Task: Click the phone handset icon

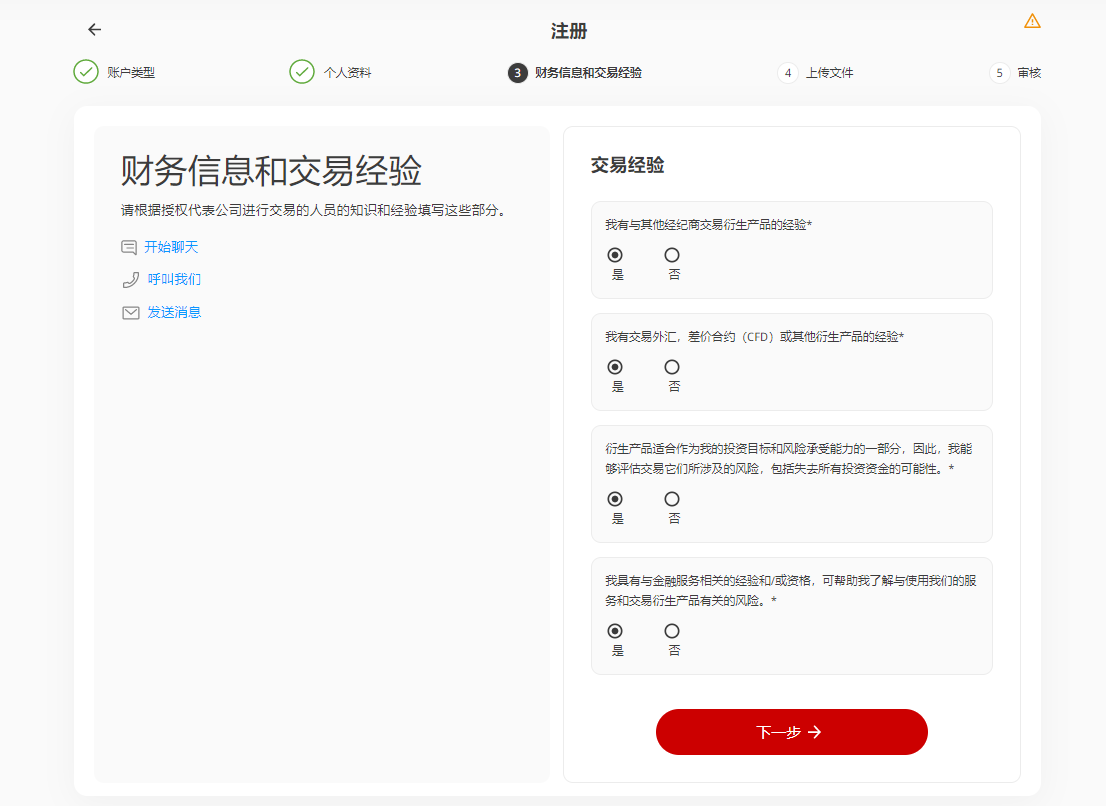Action: coord(130,280)
